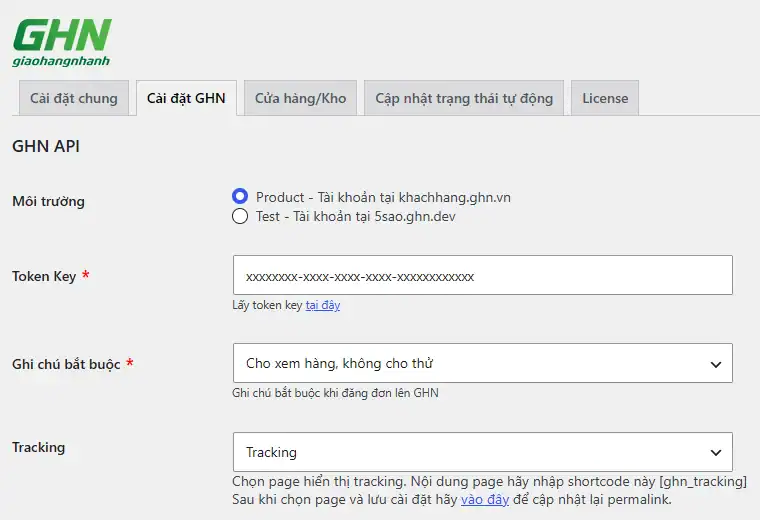Image resolution: width=760 pixels, height=520 pixels.
Task: Click the chevron of 'Cho xem hàng' select
Action: point(716,364)
